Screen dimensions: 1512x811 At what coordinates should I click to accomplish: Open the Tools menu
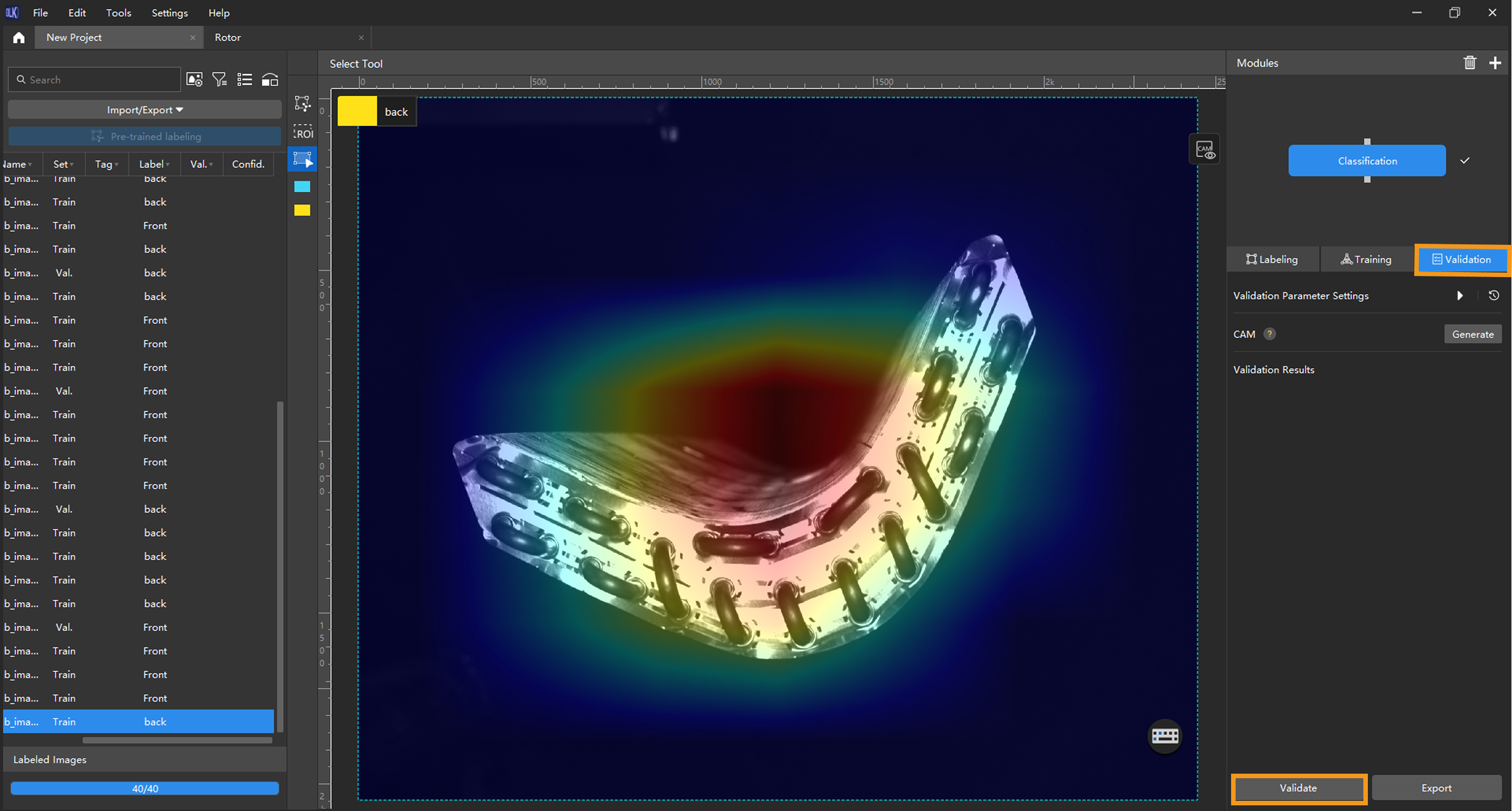[x=118, y=13]
